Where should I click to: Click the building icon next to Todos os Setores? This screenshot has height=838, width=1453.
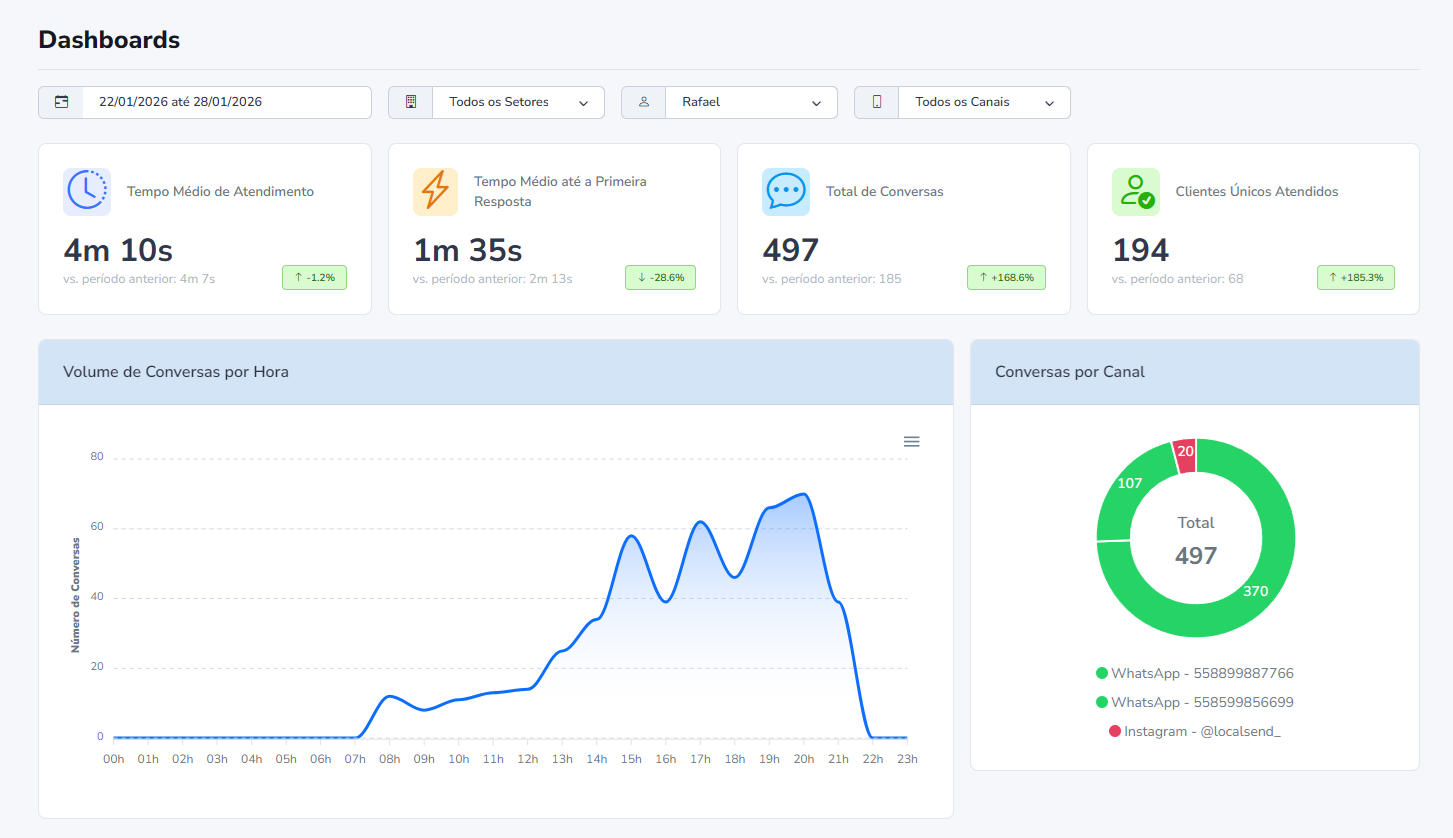click(x=410, y=102)
